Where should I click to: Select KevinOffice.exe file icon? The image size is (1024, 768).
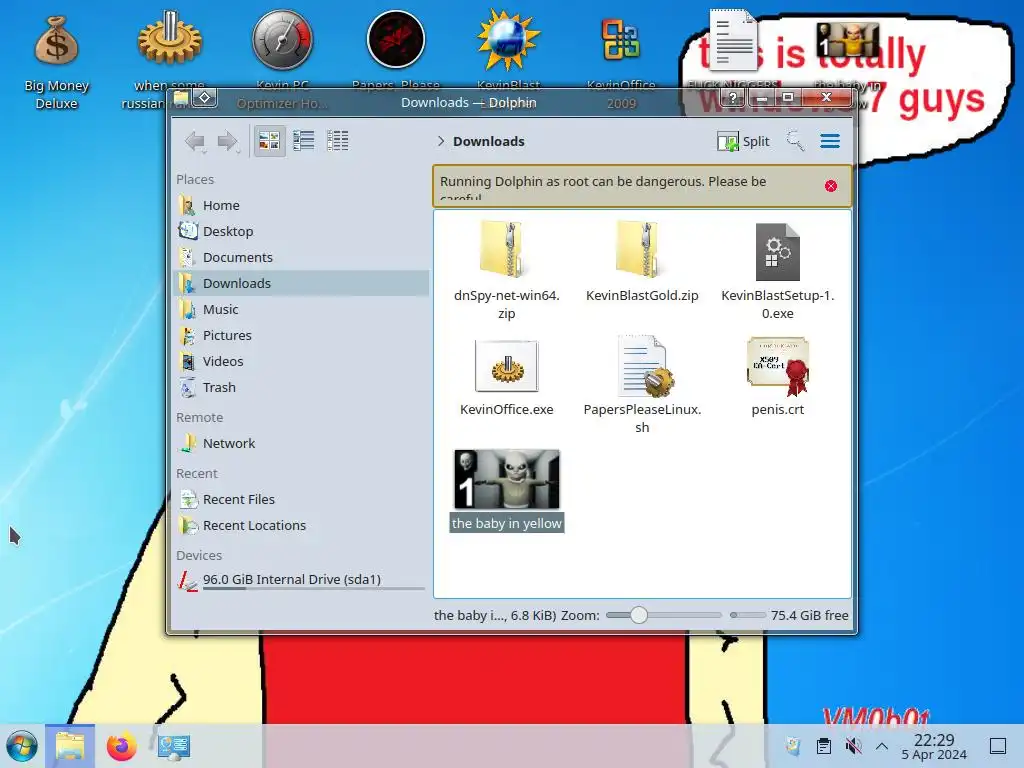coord(507,366)
